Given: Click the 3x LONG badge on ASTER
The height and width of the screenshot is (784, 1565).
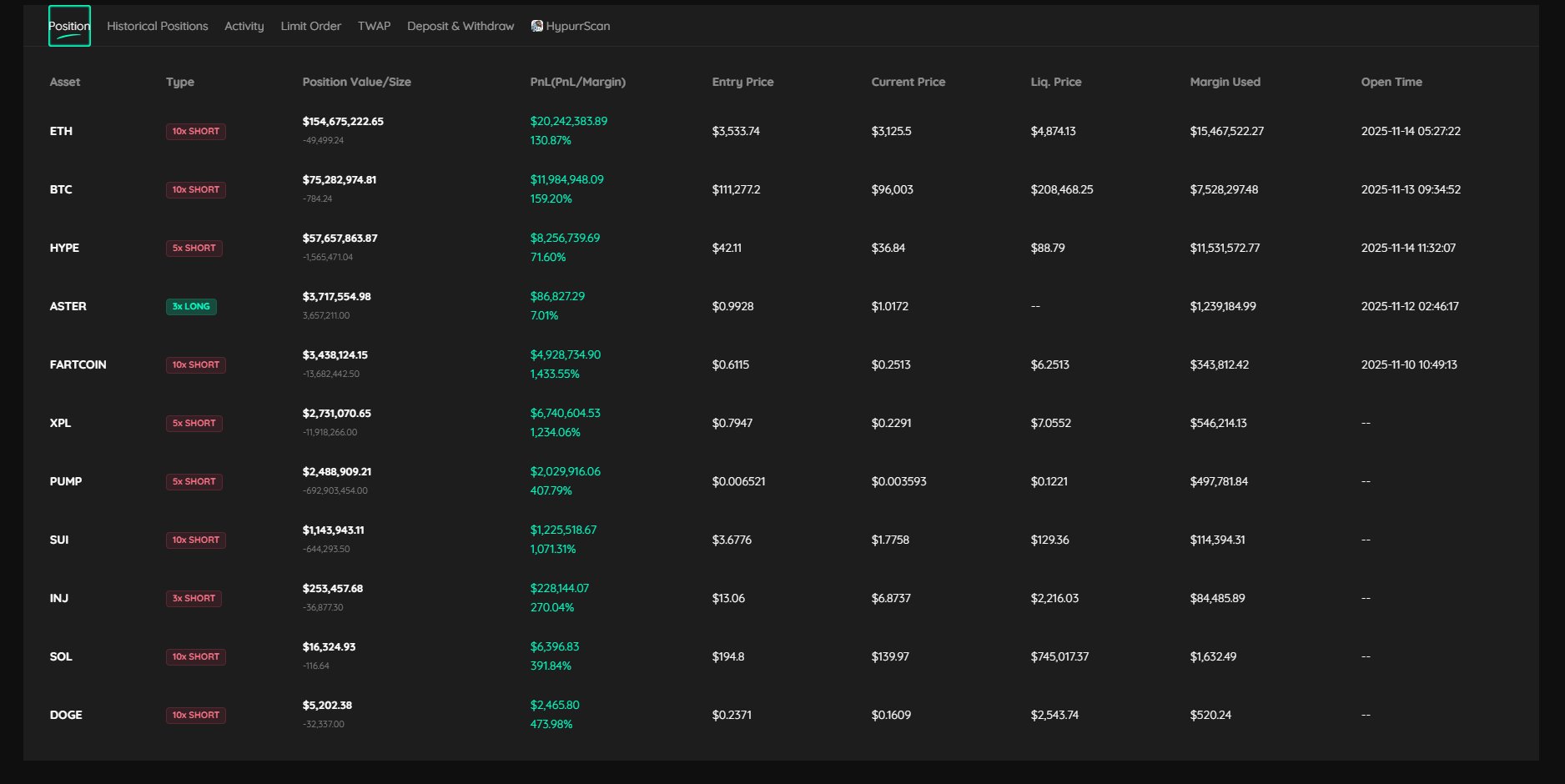Looking at the screenshot, I should click(x=191, y=306).
